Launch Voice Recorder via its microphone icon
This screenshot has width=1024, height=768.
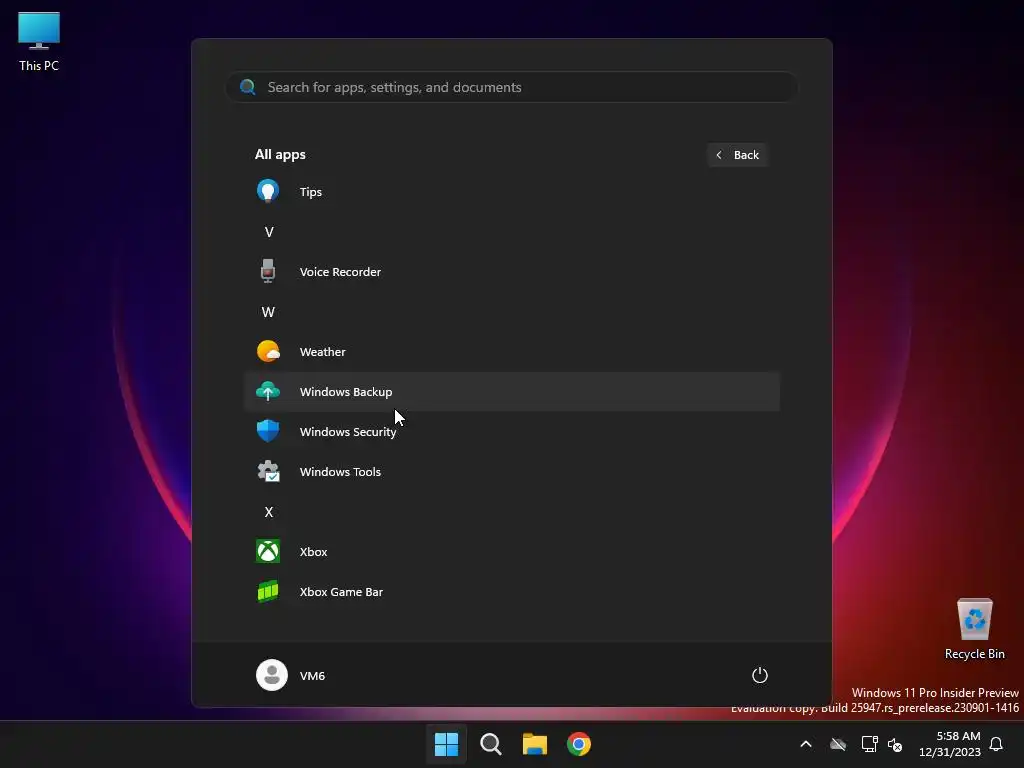pos(268,271)
